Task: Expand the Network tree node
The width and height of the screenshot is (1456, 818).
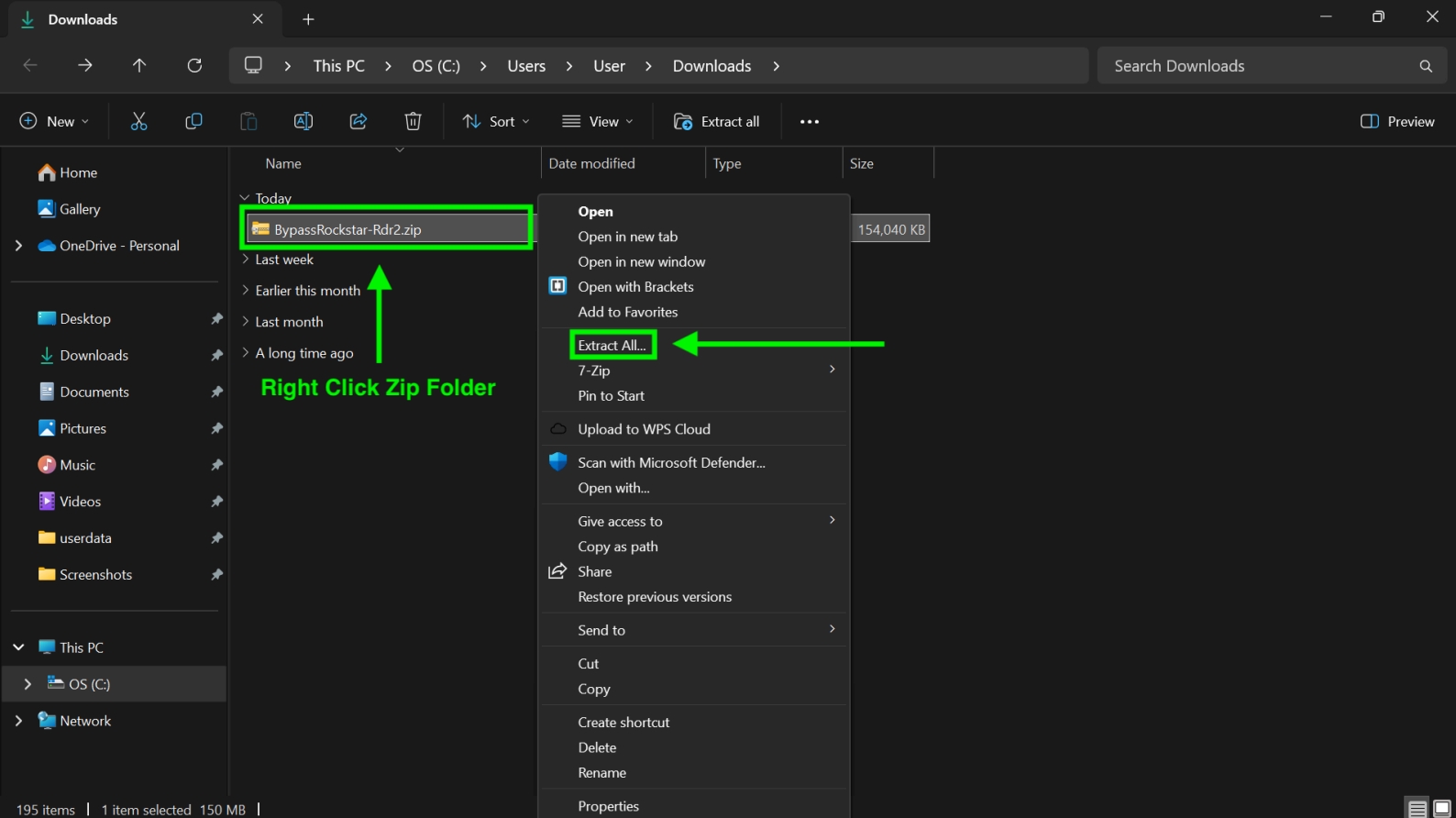Action: pyautogui.click(x=18, y=721)
